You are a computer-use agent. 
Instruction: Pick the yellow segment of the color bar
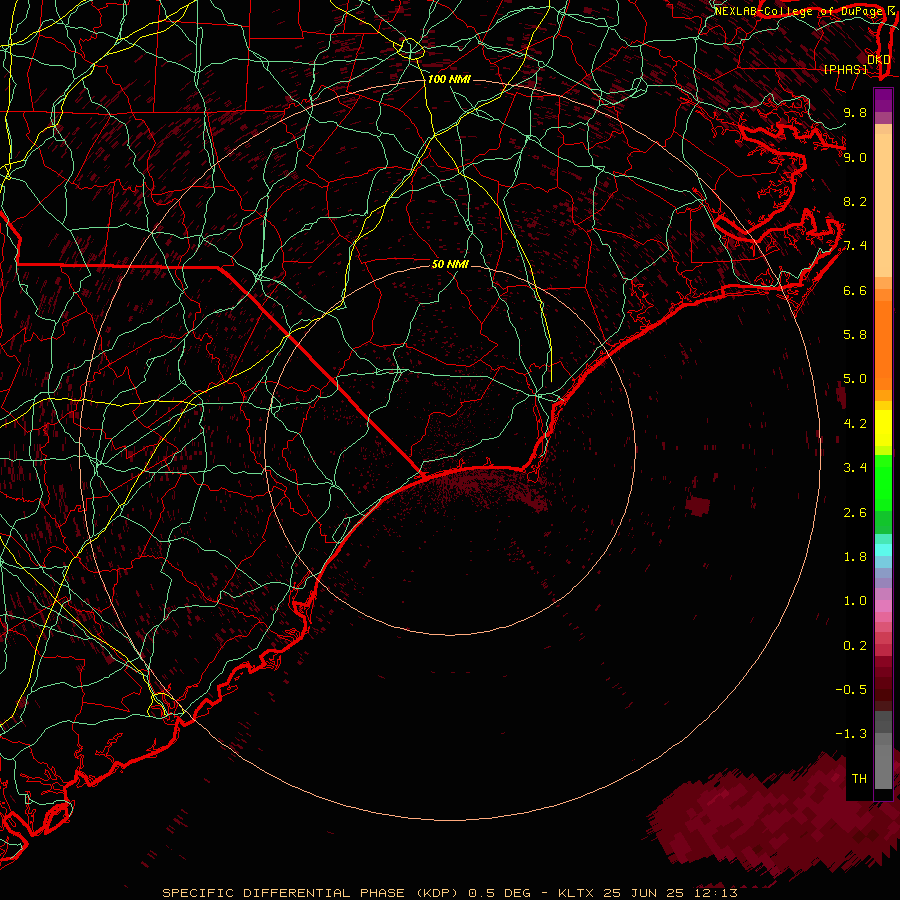click(883, 428)
